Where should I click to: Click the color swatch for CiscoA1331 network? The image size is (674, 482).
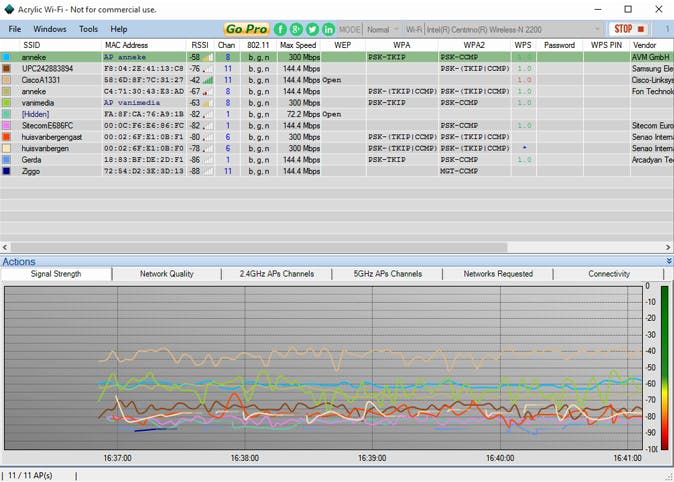point(7,80)
